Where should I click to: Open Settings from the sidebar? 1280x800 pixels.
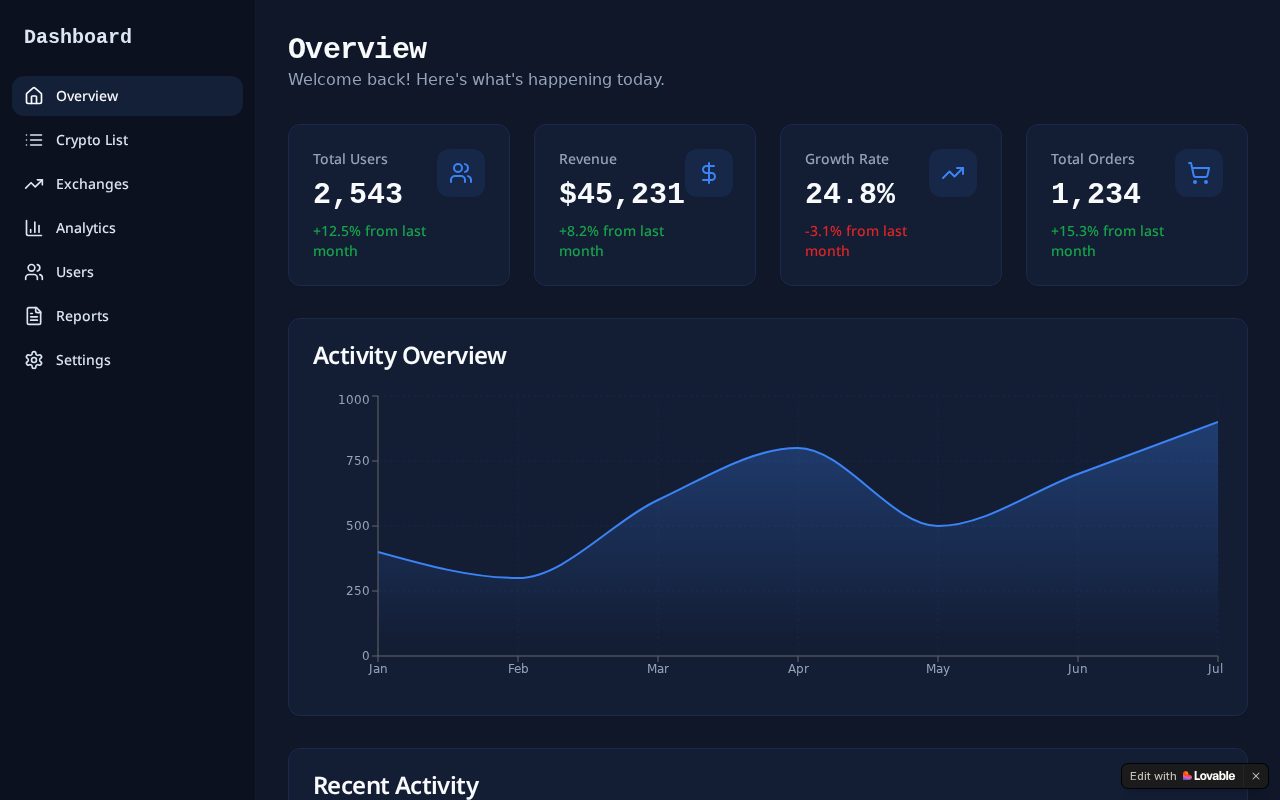click(127, 360)
